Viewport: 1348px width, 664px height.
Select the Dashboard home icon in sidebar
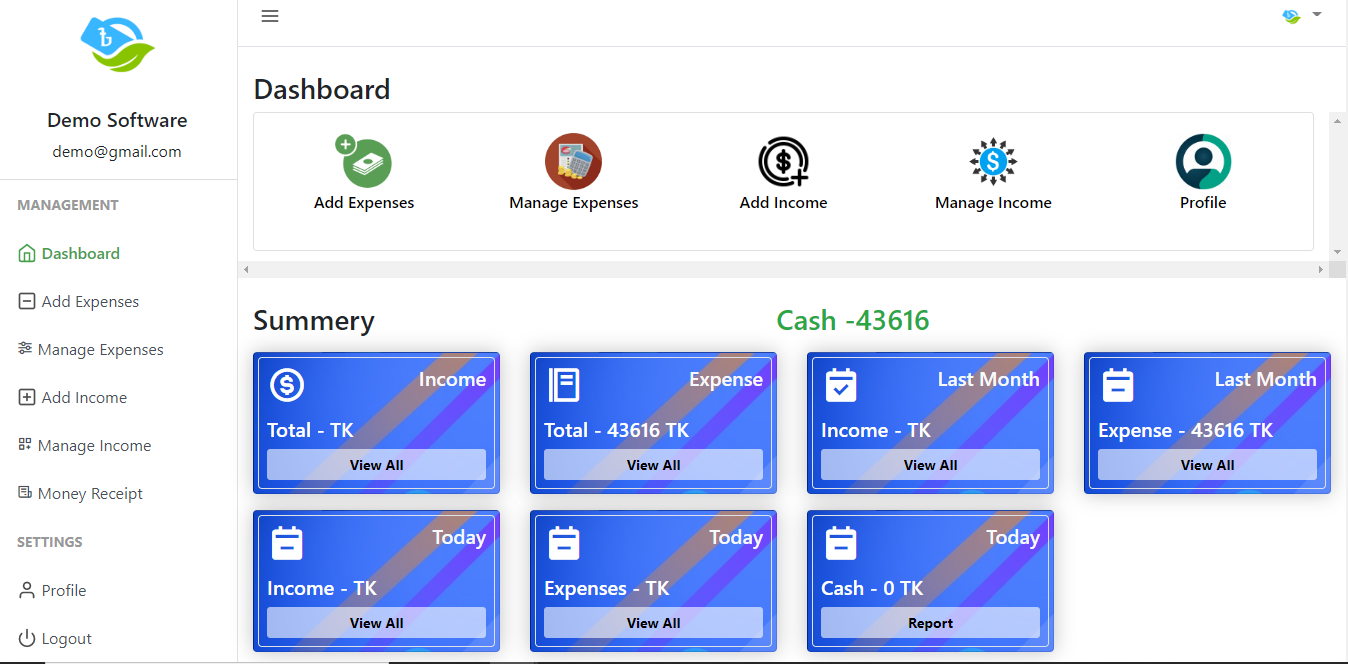pos(24,253)
